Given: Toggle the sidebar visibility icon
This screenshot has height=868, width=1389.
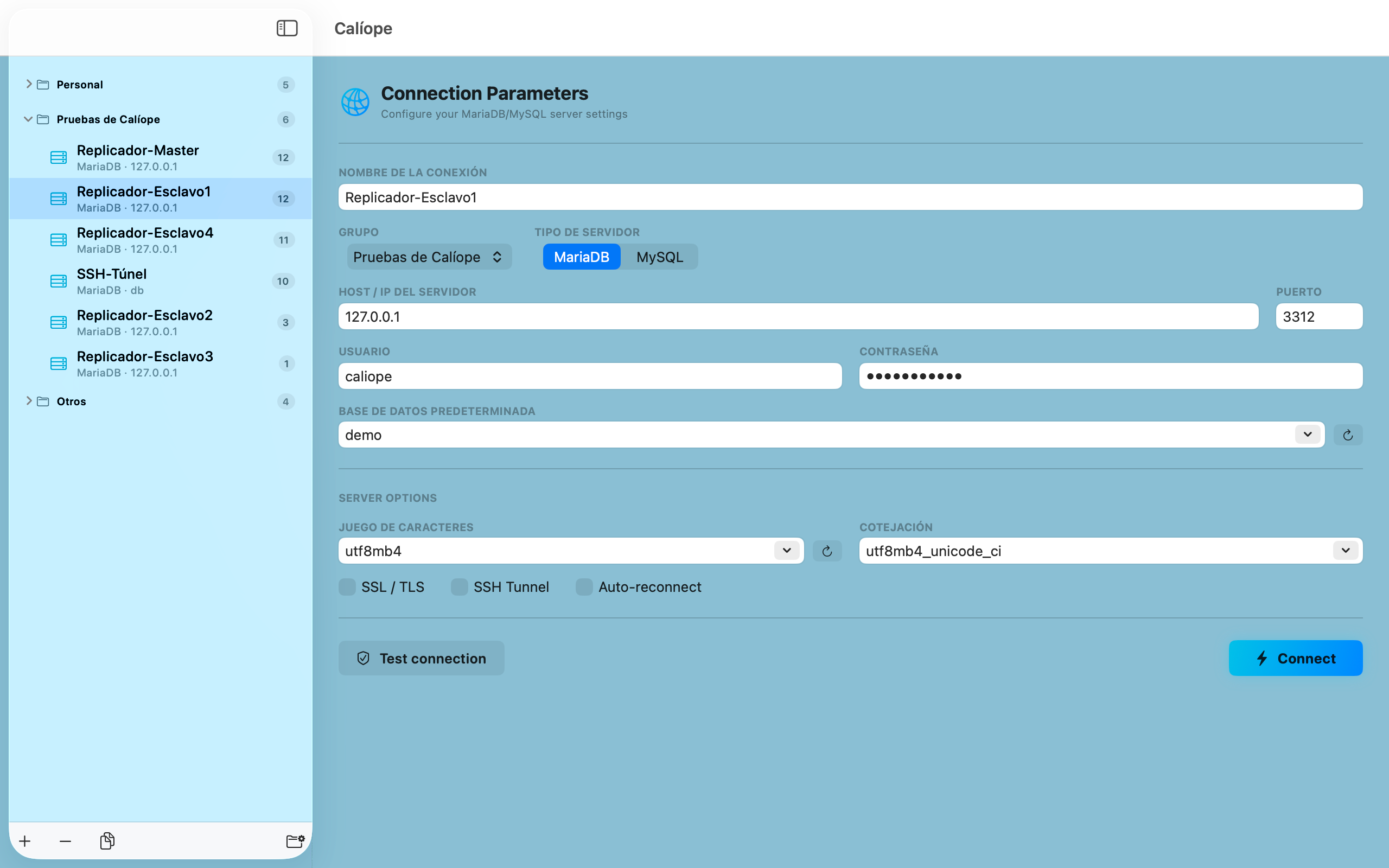Looking at the screenshot, I should coord(287,28).
